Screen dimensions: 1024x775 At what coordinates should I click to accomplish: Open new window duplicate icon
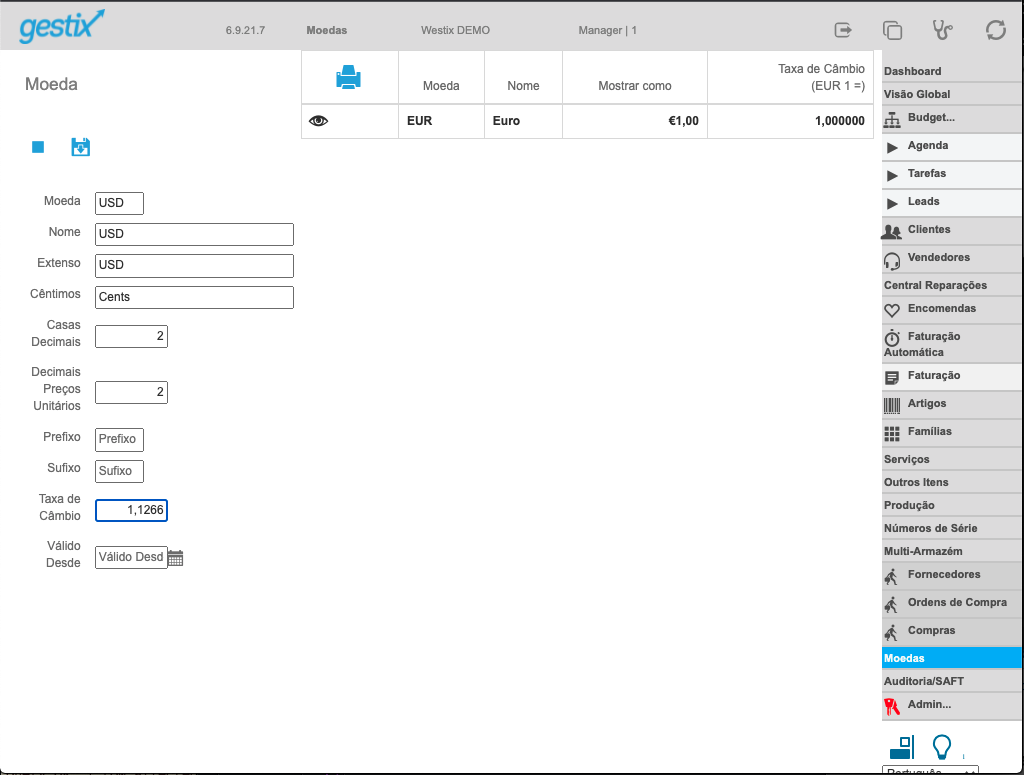pos(892,30)
